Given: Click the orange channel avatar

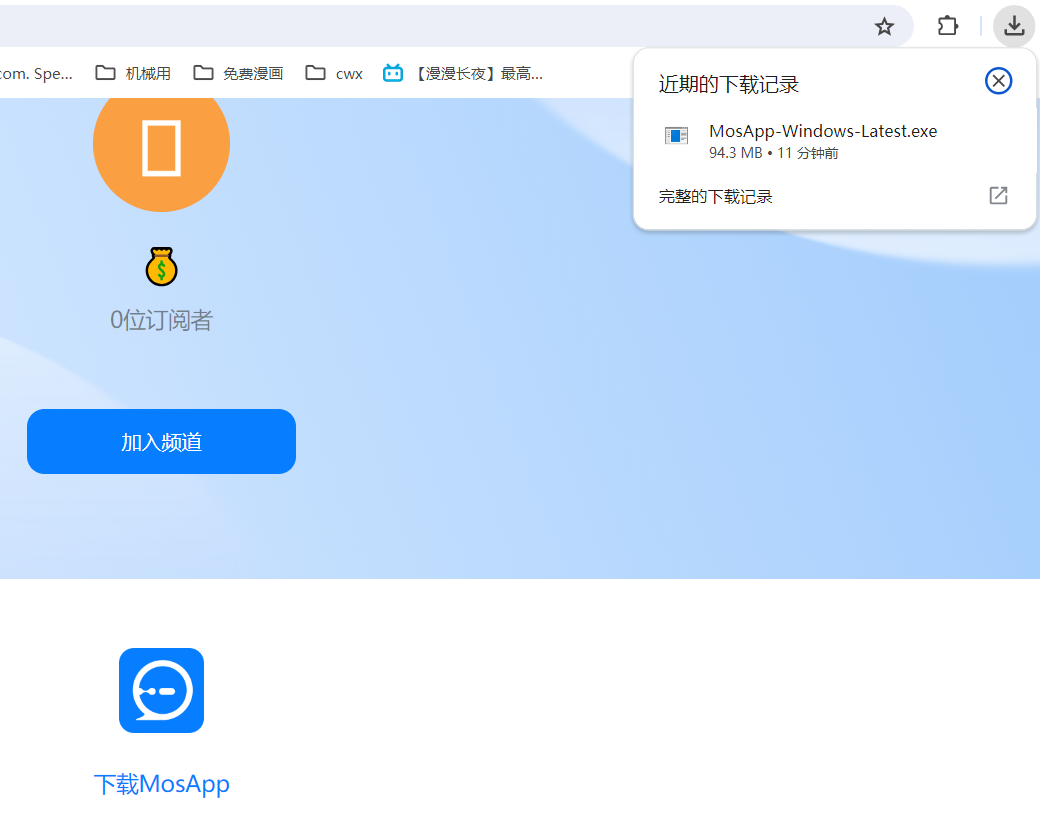Looking at the screenshot, I should click(x=161, y=153).
